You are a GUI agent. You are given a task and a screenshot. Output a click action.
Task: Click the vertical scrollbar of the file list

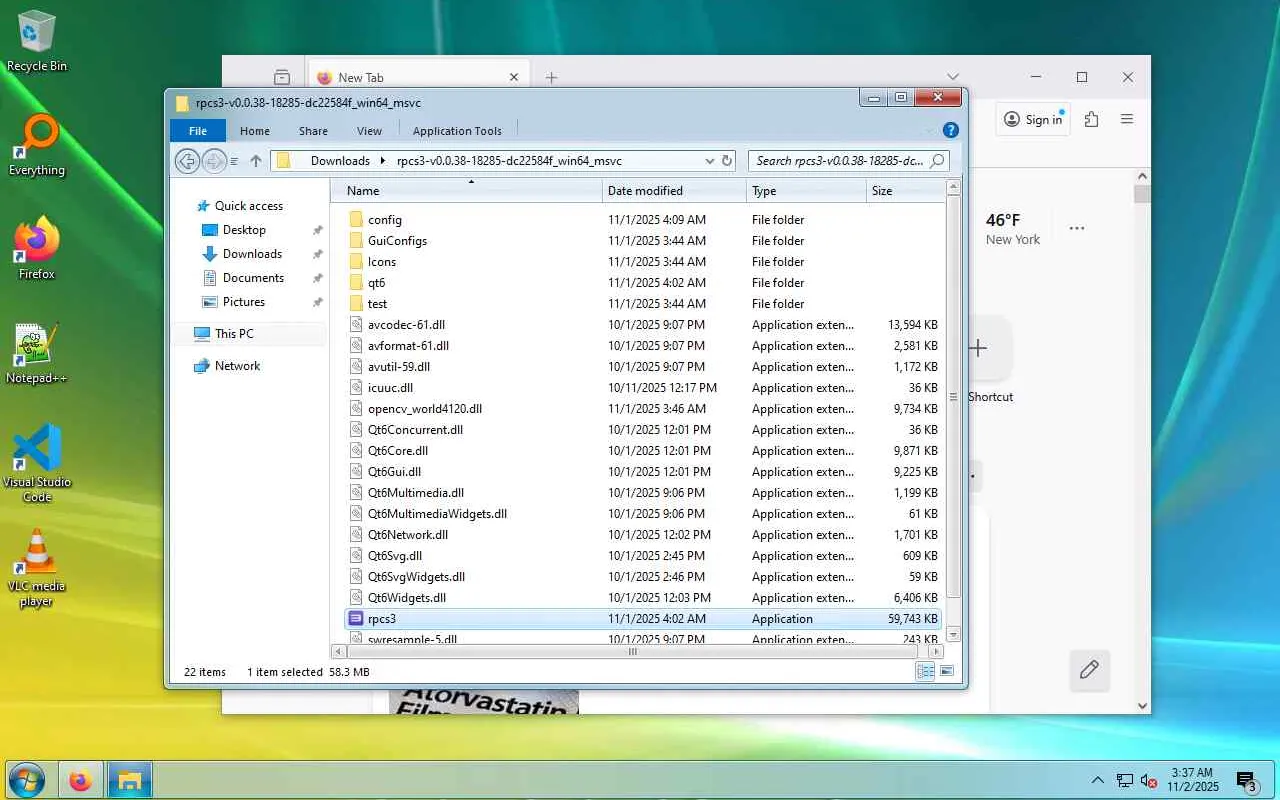(x=953, y=396)
